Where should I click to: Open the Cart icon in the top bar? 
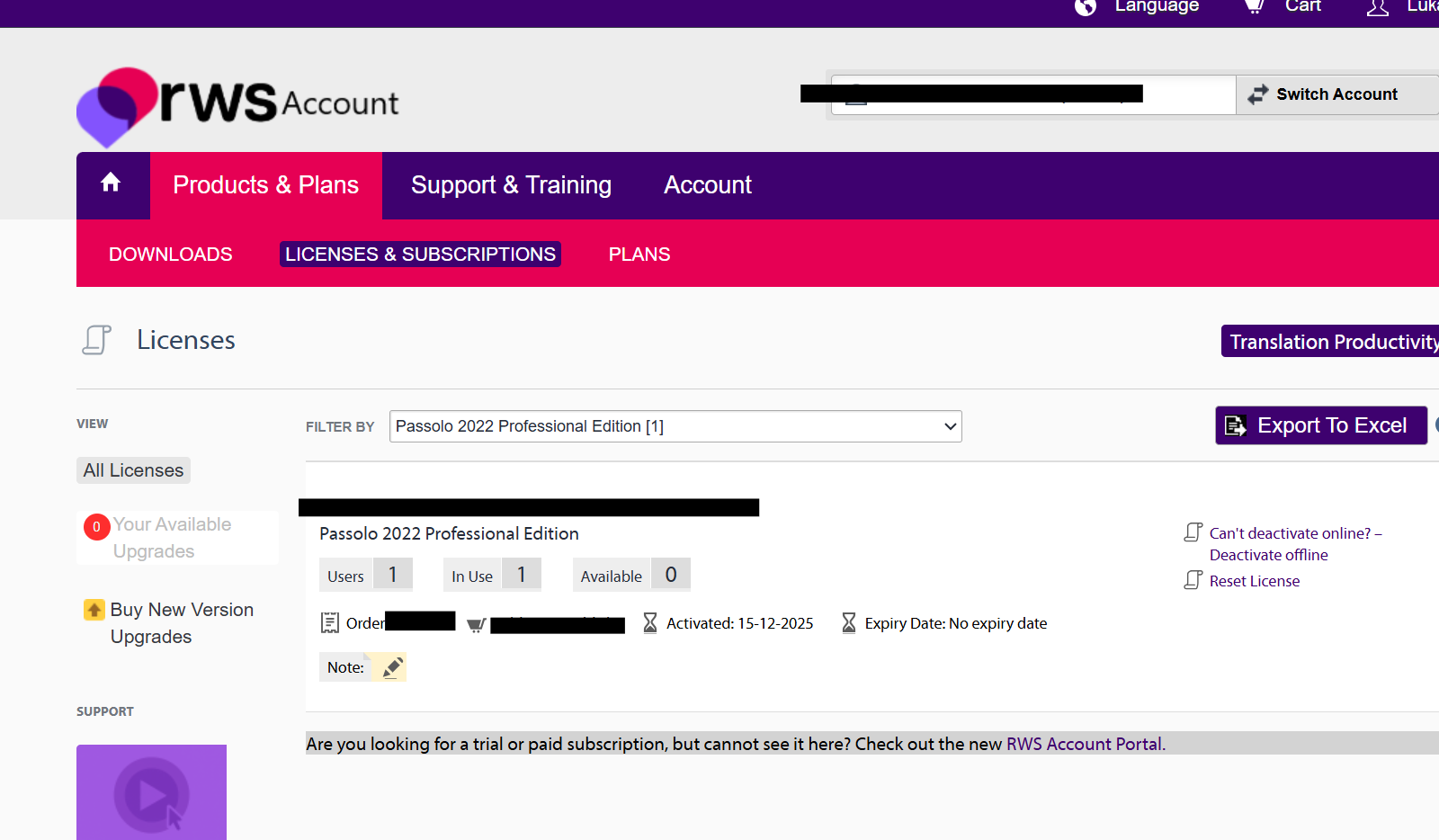tap(1253, 7)
